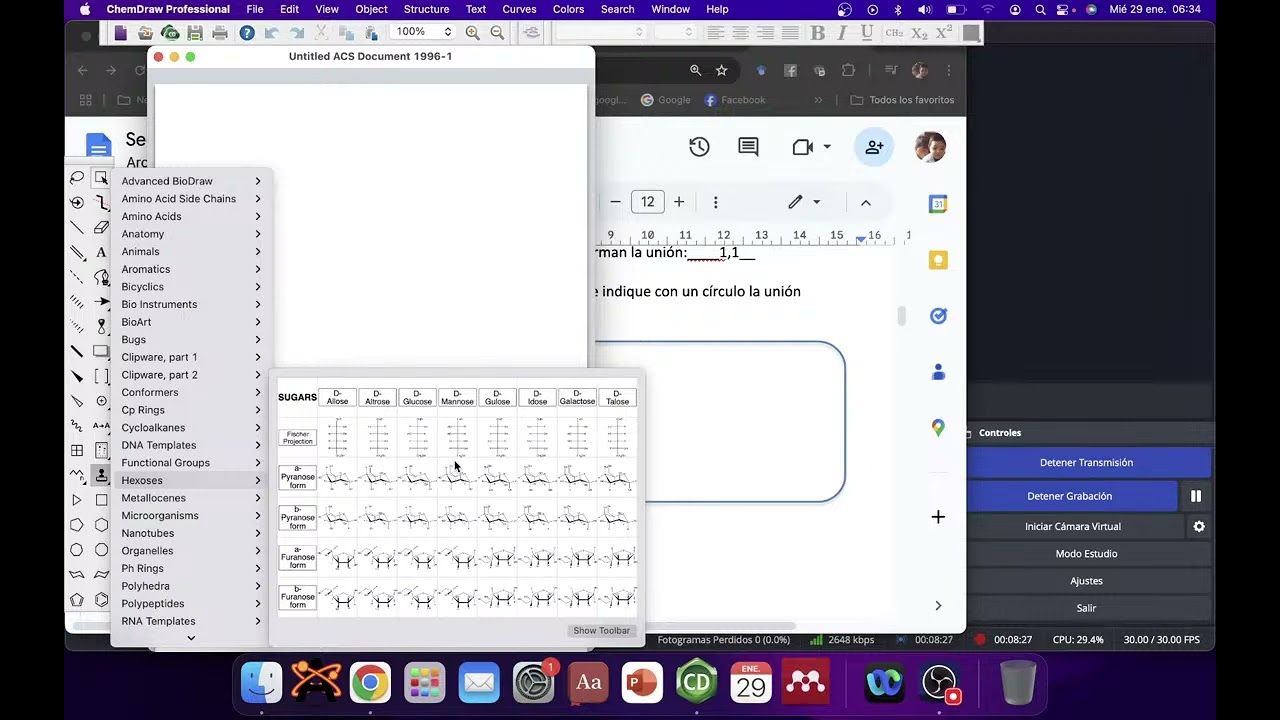This screenshot has height=720, width=1280.
Task: Select the Templates stamp tool
Action: click(101, 476)
